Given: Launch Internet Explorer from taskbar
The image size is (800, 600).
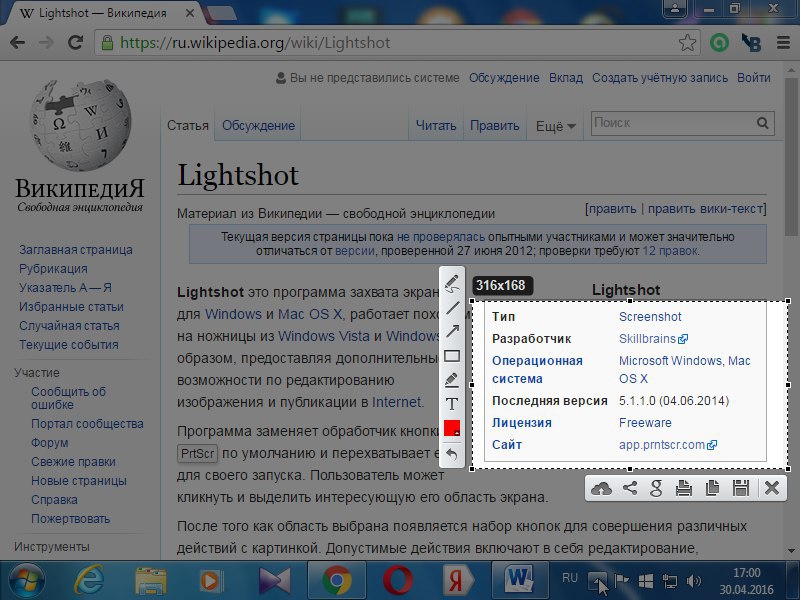Looking at the screenshot, I should click(x=89, y=581).
